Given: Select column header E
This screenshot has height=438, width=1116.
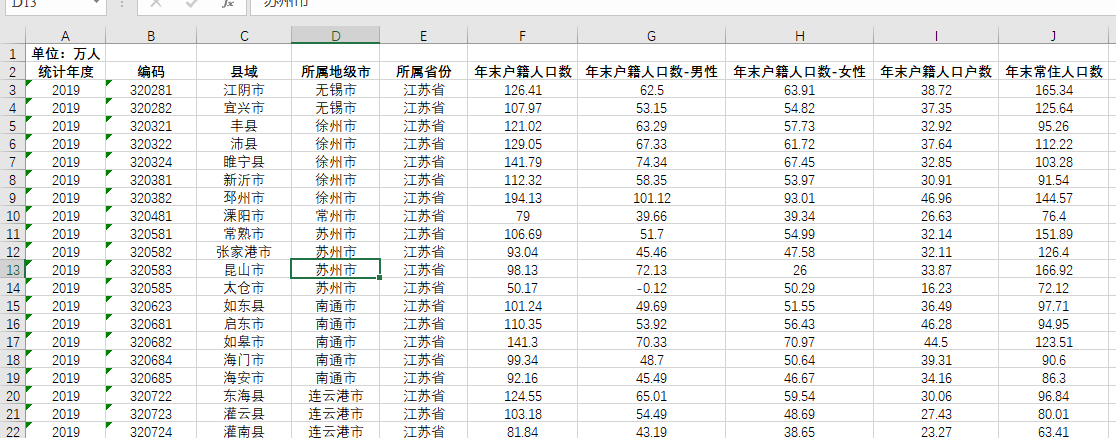Looking at the screenshot, I should tap(423, 36).
